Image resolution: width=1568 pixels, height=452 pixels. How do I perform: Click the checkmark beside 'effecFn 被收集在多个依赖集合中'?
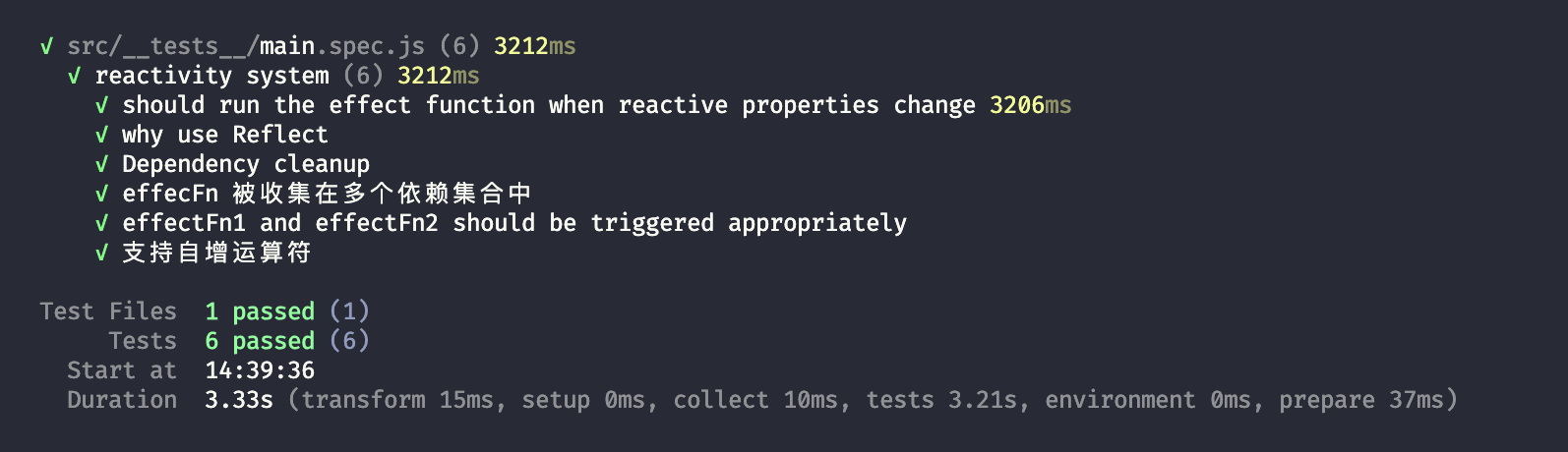[x=101, y=194]
